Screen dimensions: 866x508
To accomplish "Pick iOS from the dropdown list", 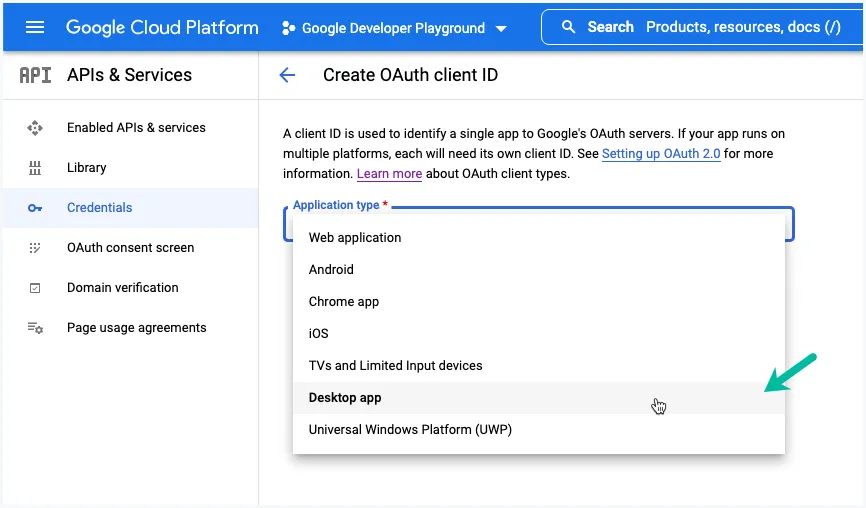I will tap(318, 334).
